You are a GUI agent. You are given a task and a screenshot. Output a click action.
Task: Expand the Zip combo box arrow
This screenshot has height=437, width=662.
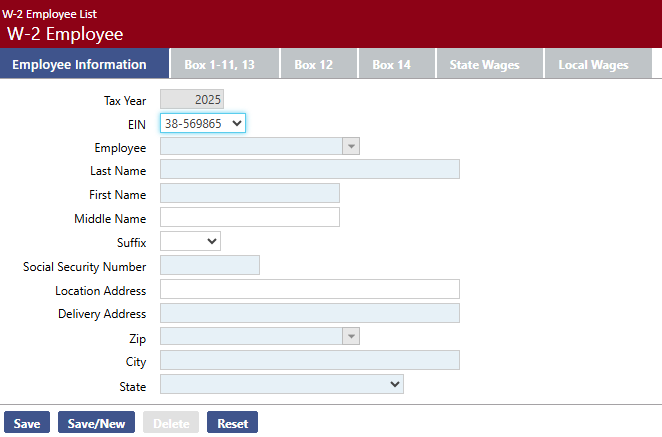[350, 337]
